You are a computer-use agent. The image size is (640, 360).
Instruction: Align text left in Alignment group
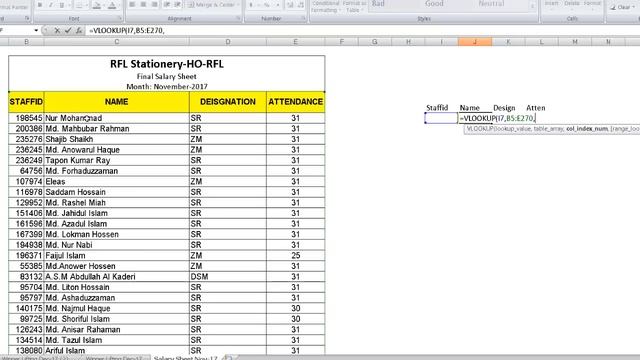click(132, 5)
